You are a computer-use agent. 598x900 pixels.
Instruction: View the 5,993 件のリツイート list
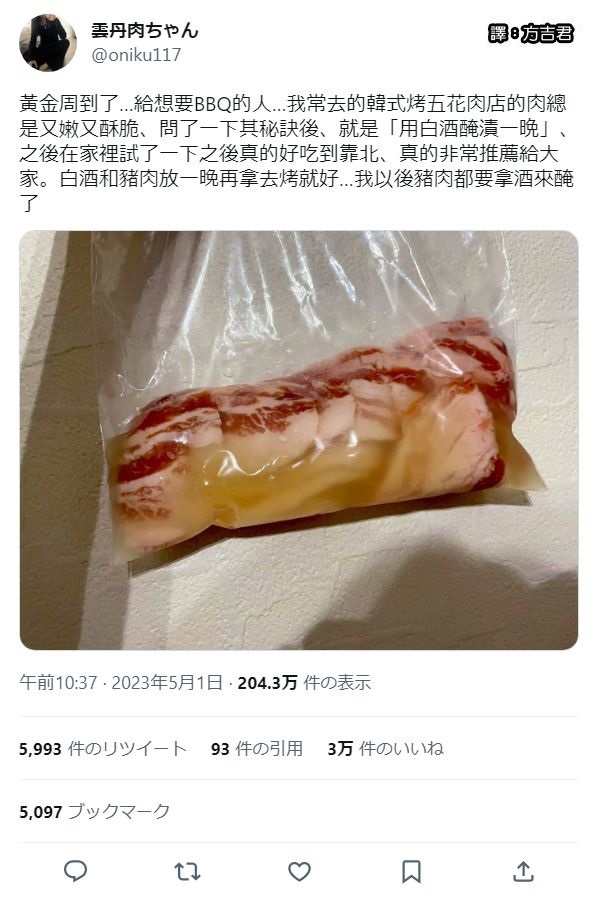(x=103, y=748)
